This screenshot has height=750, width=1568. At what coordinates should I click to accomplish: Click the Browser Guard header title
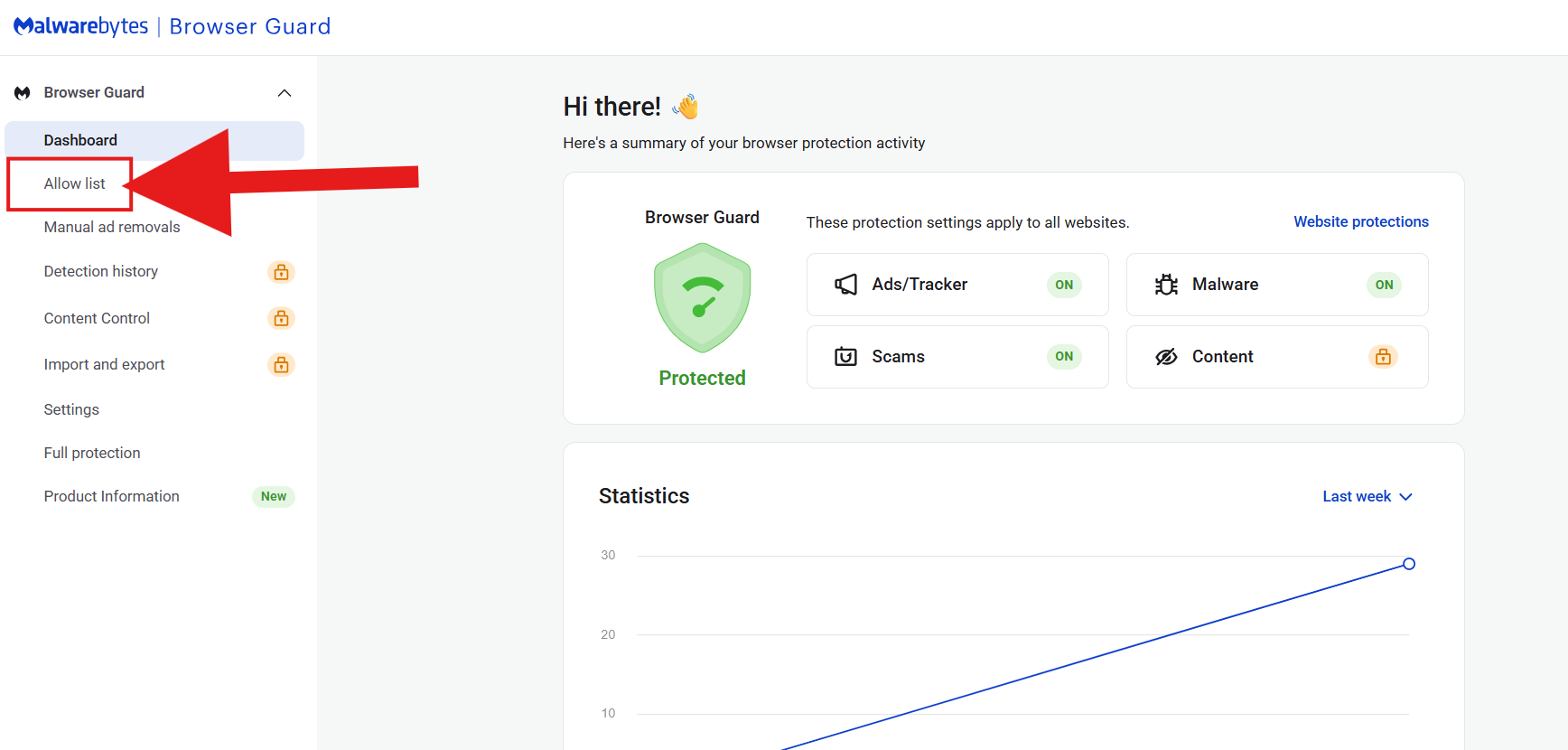pyautogui.click(x=250, y=26)
